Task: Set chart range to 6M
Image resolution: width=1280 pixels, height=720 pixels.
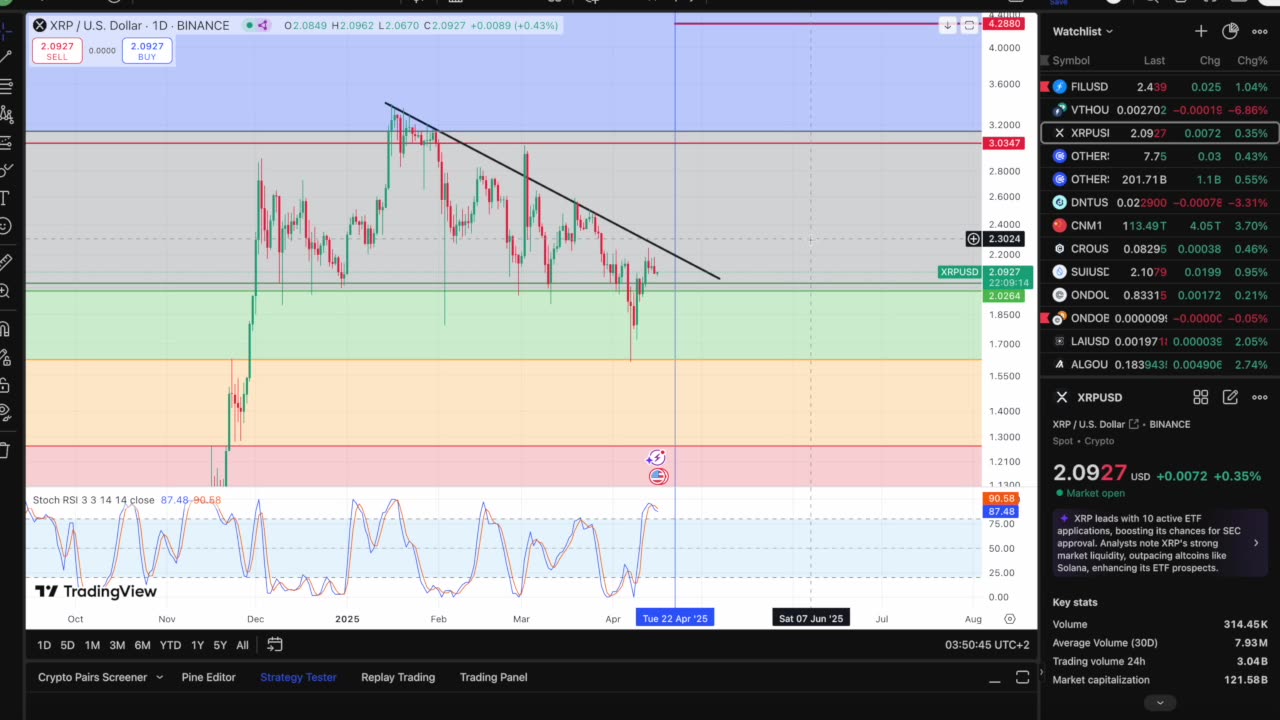Action: tap(142, 645)
